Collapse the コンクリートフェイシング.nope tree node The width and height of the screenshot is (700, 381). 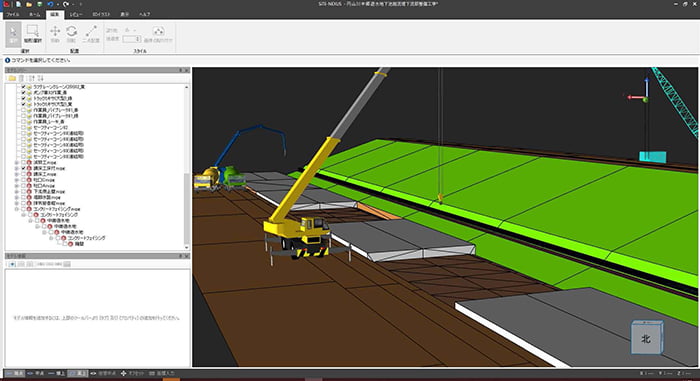[17, 209]
